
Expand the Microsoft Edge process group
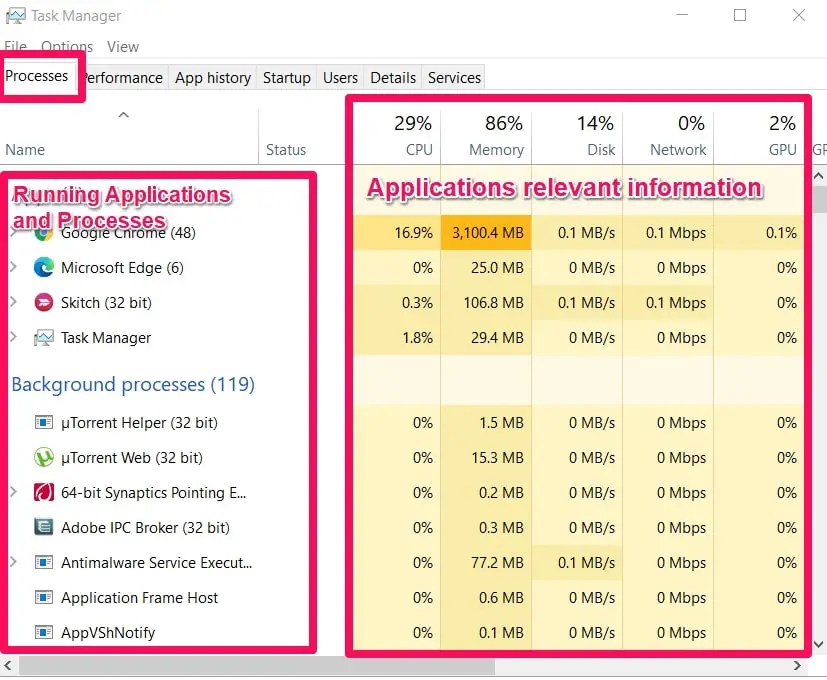(14, 267)
